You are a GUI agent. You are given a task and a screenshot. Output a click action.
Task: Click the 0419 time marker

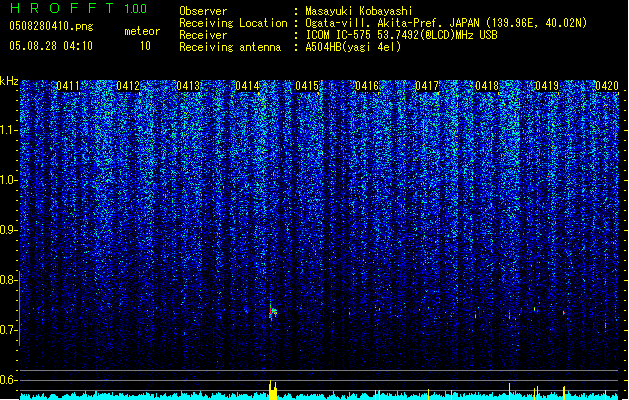[547, 86]
